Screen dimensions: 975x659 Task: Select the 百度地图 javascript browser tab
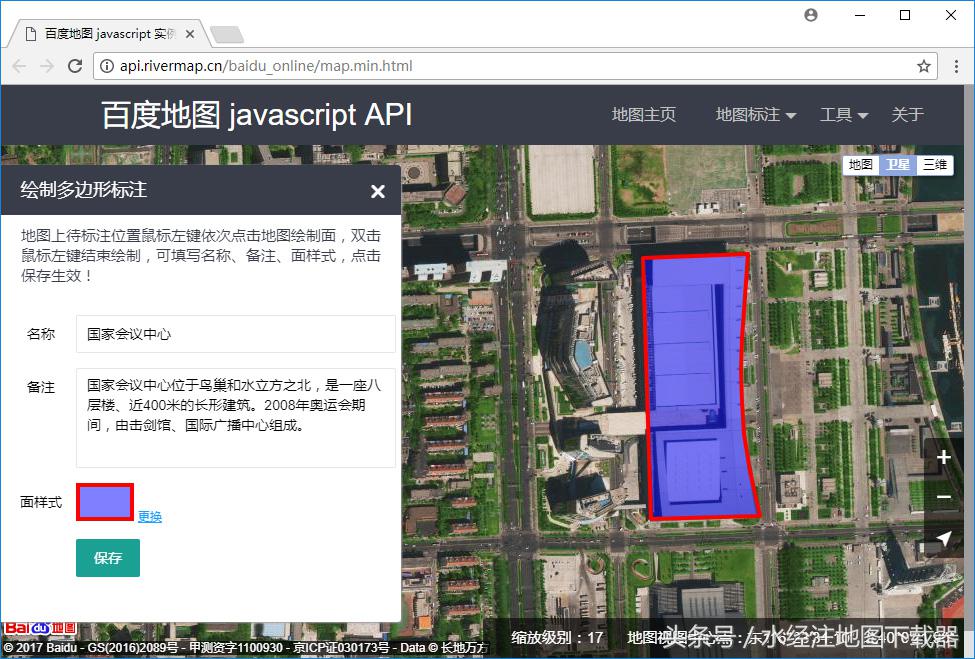(100, 32)
